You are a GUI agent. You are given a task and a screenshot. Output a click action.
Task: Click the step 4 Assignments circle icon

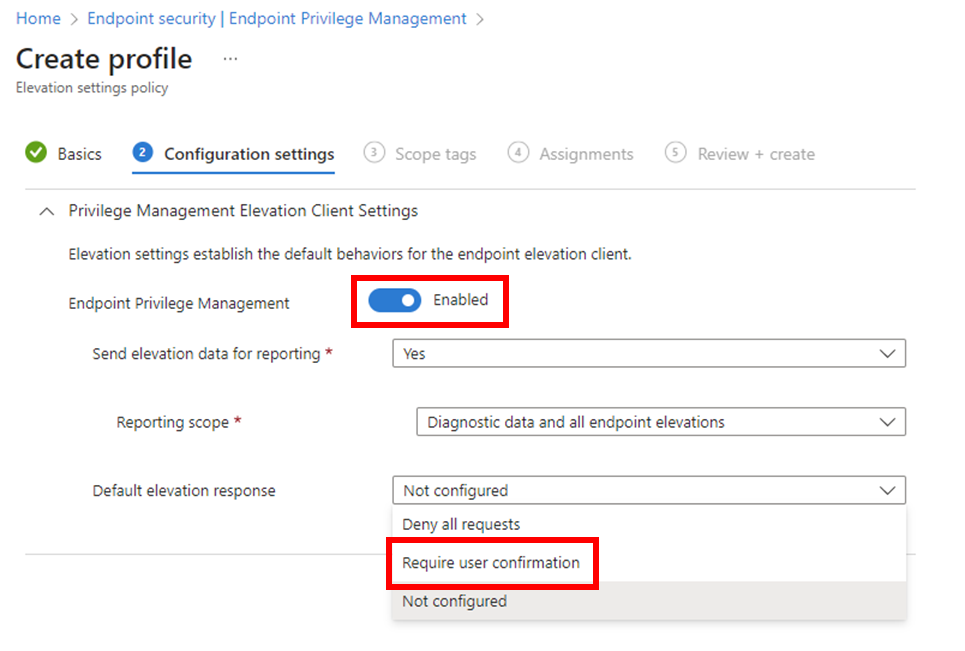tap(518, 153)
